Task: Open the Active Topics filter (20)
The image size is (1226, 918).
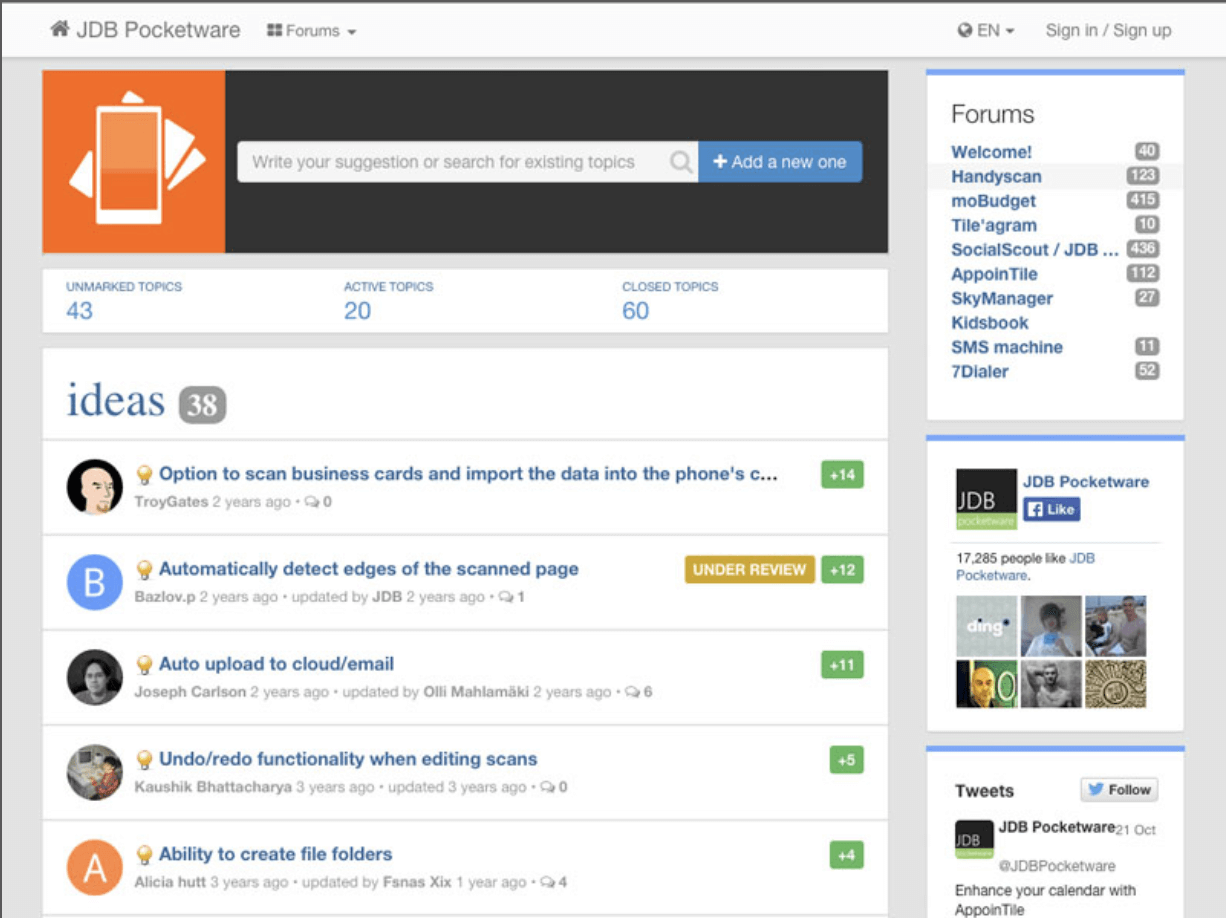Action: coord(389,301)
